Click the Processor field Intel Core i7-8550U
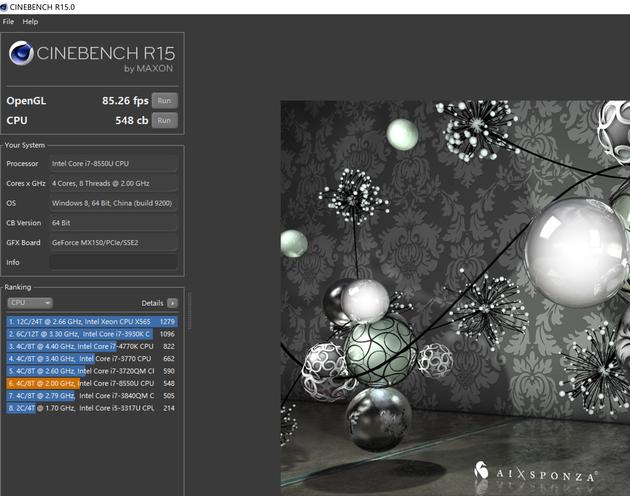Viewport: 630px width, 496px height. 113,164
